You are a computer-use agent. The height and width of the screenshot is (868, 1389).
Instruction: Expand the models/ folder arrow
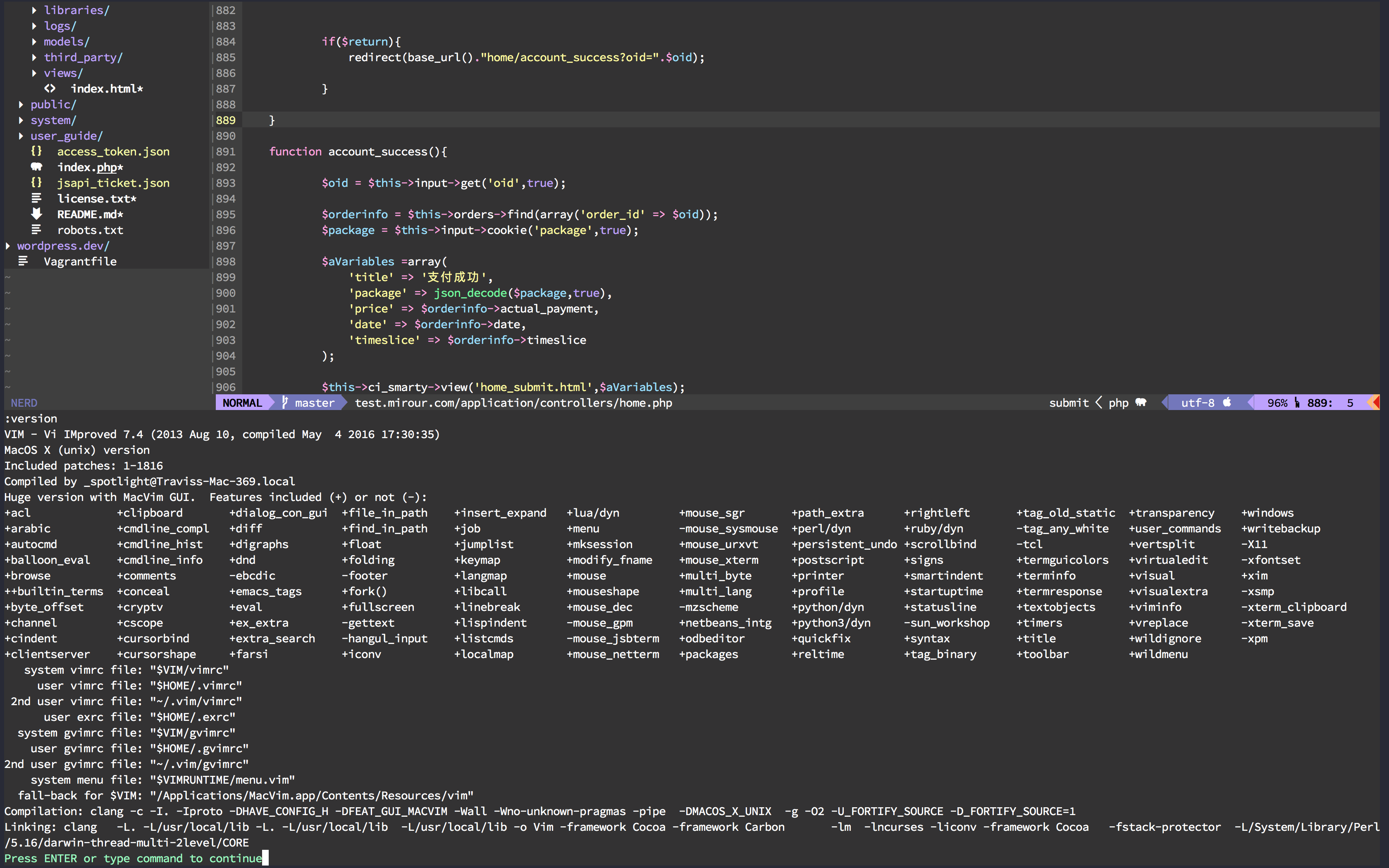click(34, 41)
